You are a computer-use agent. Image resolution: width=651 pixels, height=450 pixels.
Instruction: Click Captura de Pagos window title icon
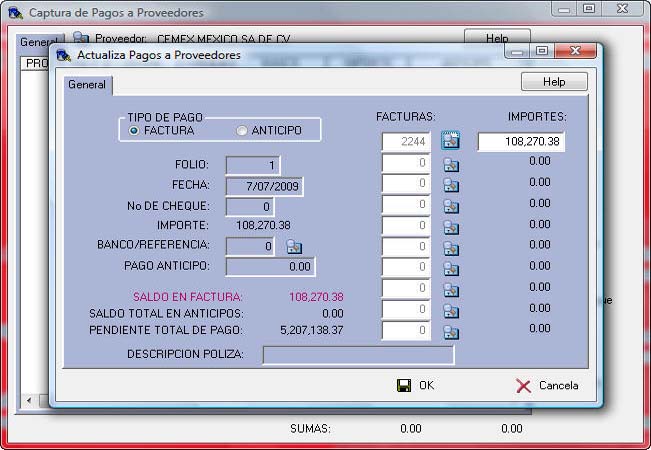15,12
